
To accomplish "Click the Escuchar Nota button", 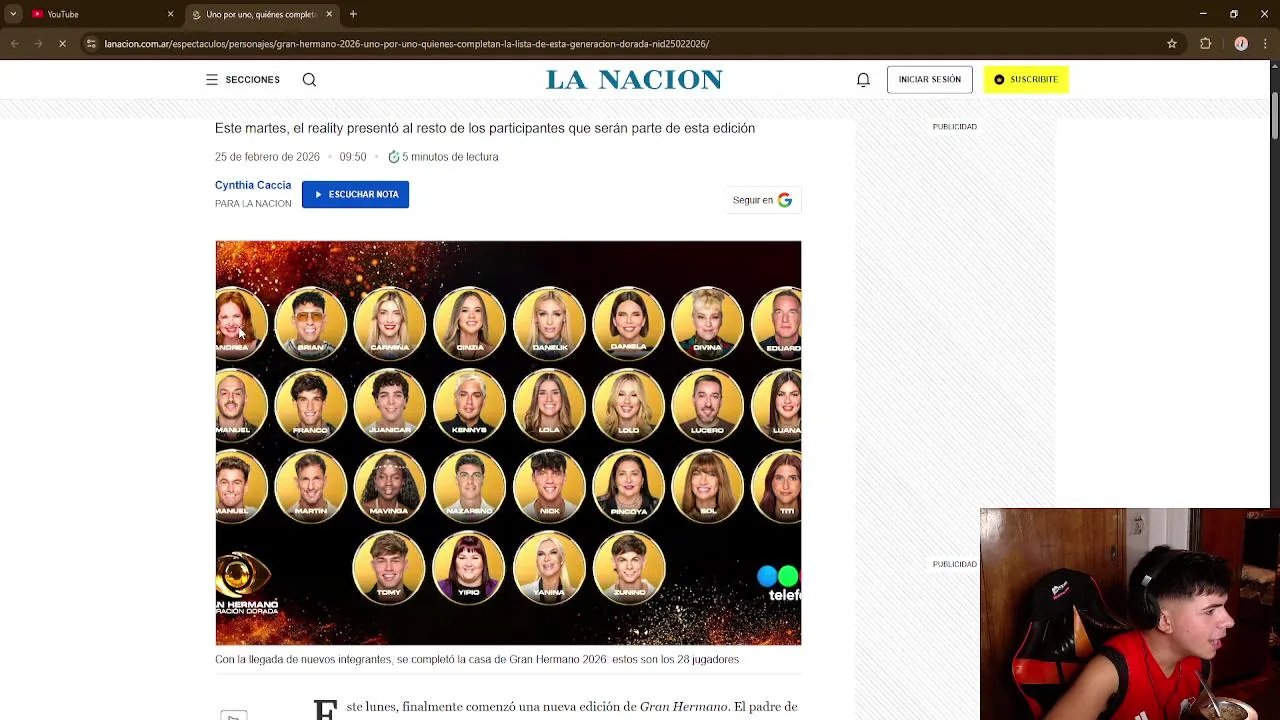I will [355, 194].
